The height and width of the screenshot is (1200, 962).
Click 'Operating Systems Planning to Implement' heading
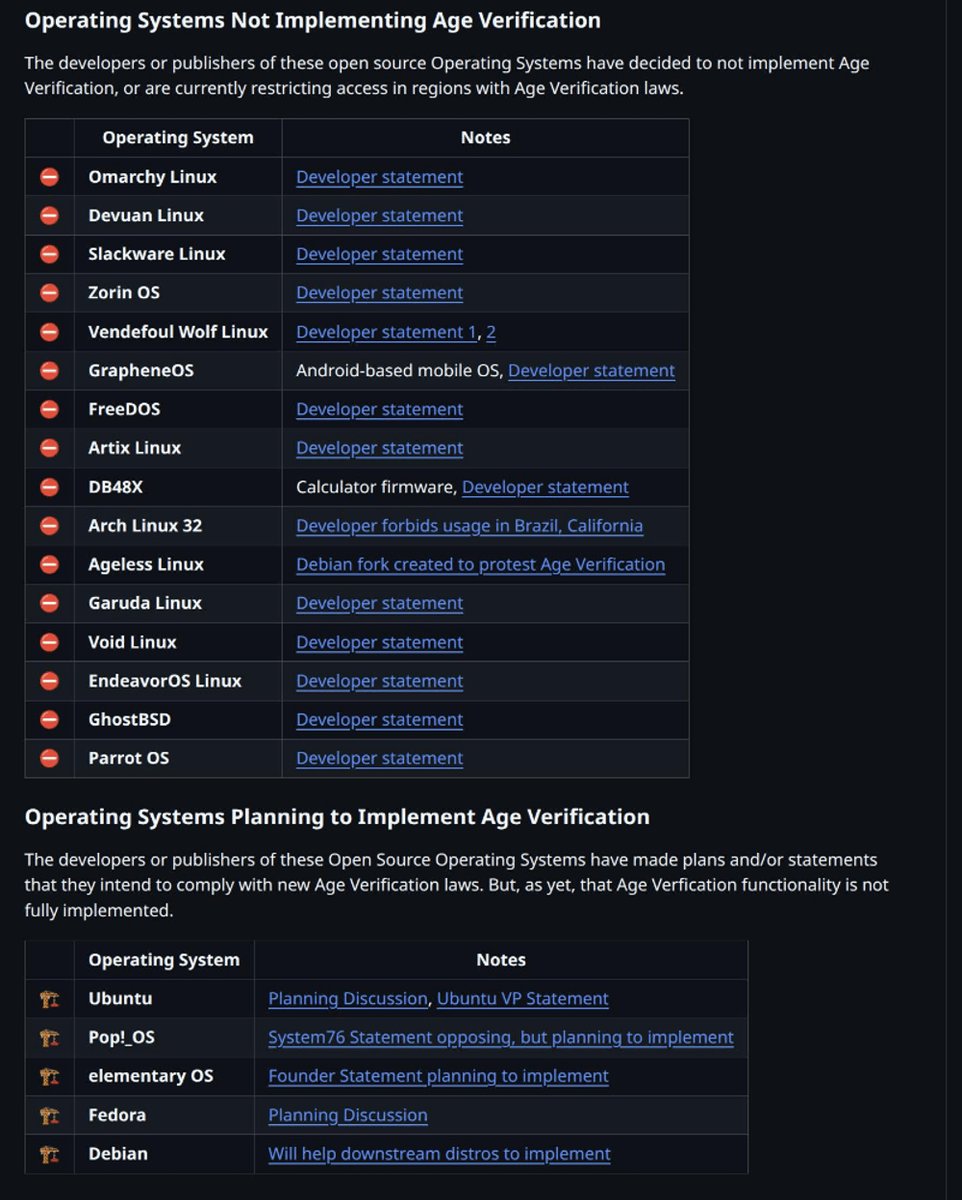coord(337,817)
